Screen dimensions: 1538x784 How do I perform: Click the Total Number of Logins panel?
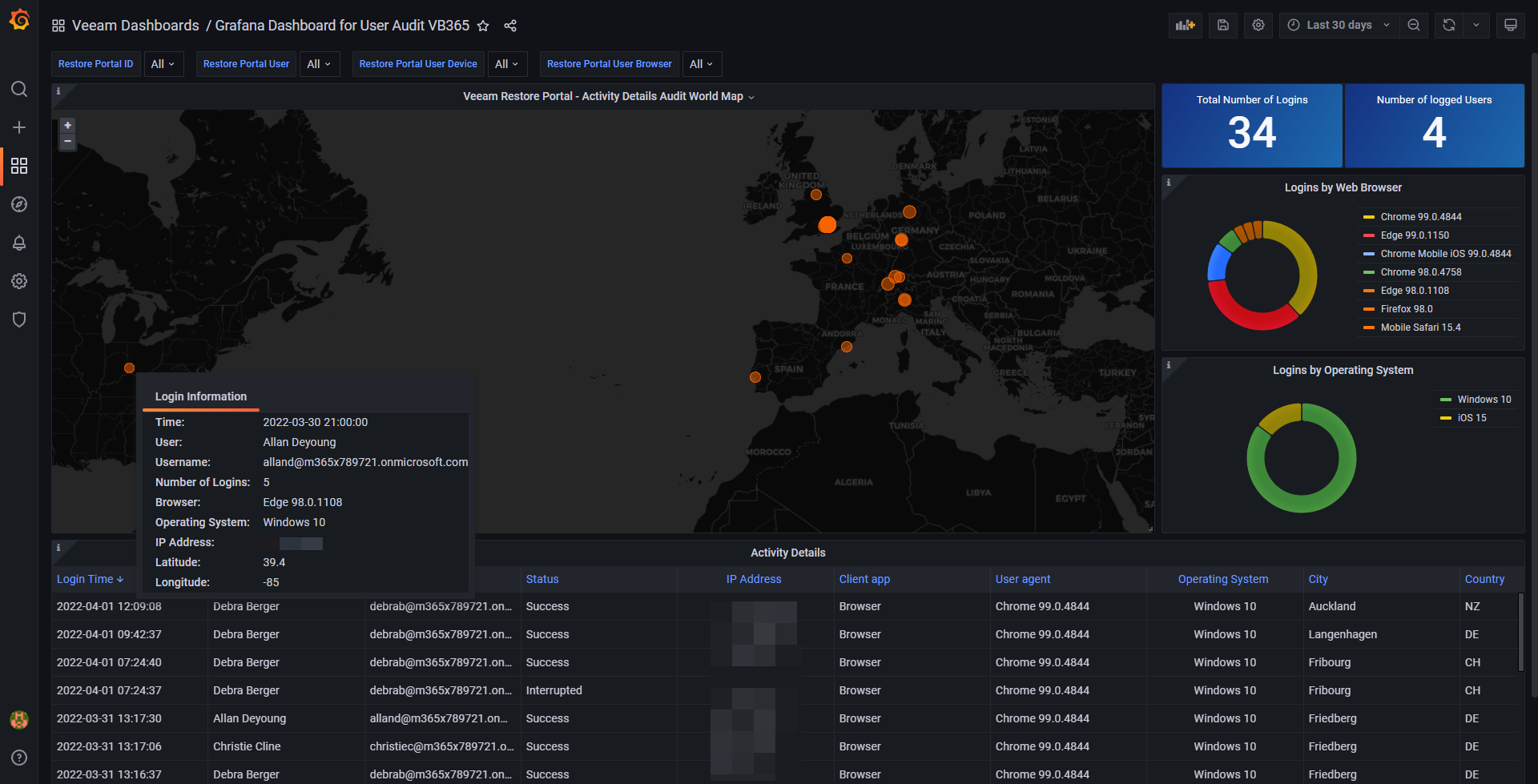point(1252,126)
